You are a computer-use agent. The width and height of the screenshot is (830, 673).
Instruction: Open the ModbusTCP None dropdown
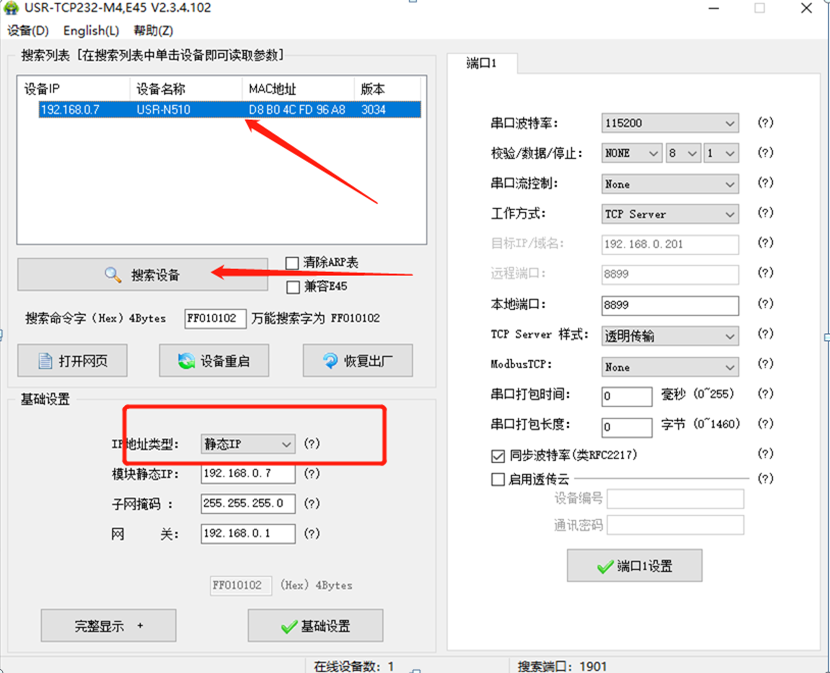[670, 367]
